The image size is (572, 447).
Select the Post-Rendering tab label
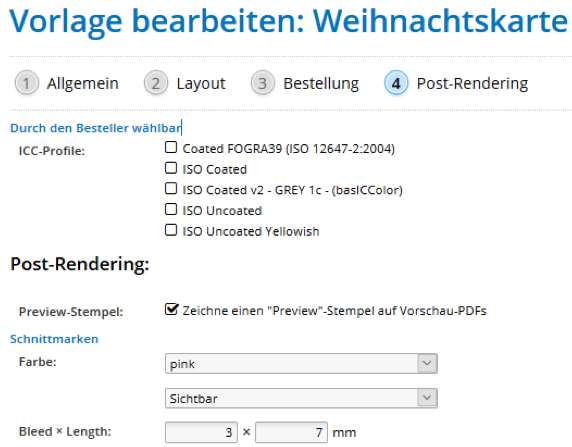[x=472, y=84]
